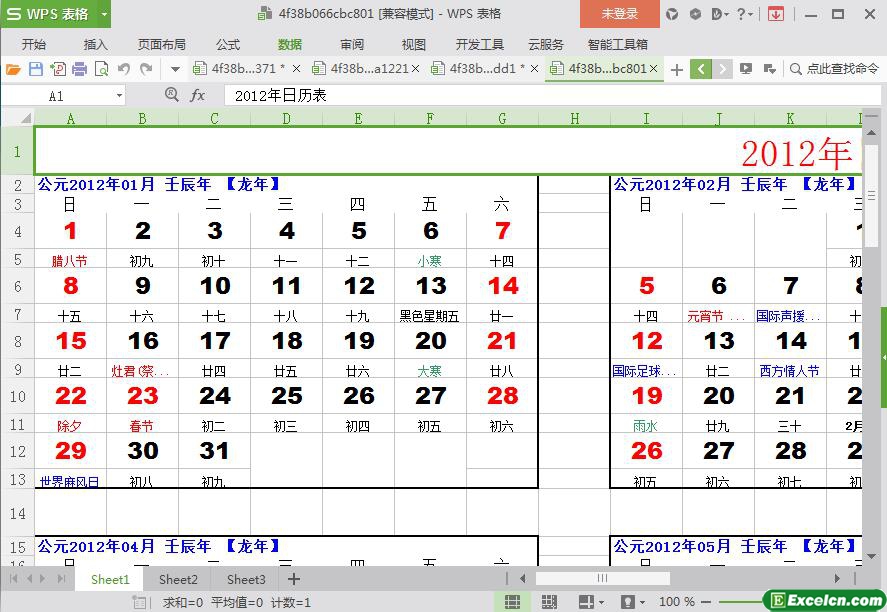Click the 100 % zoom level text
Image resolution: width=887 pixels, height=612 pixels.
(x=677, y=602)
